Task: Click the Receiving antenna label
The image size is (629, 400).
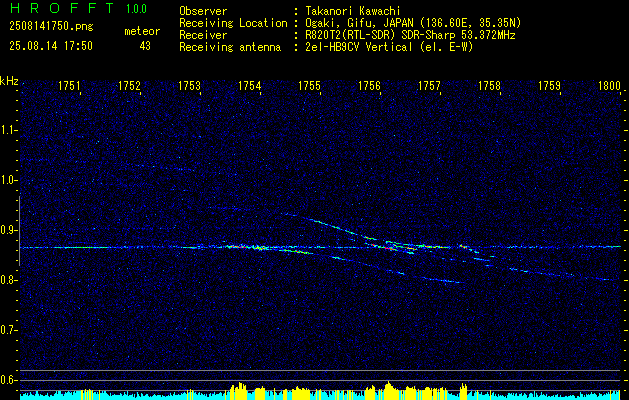Action: point(230,47)
